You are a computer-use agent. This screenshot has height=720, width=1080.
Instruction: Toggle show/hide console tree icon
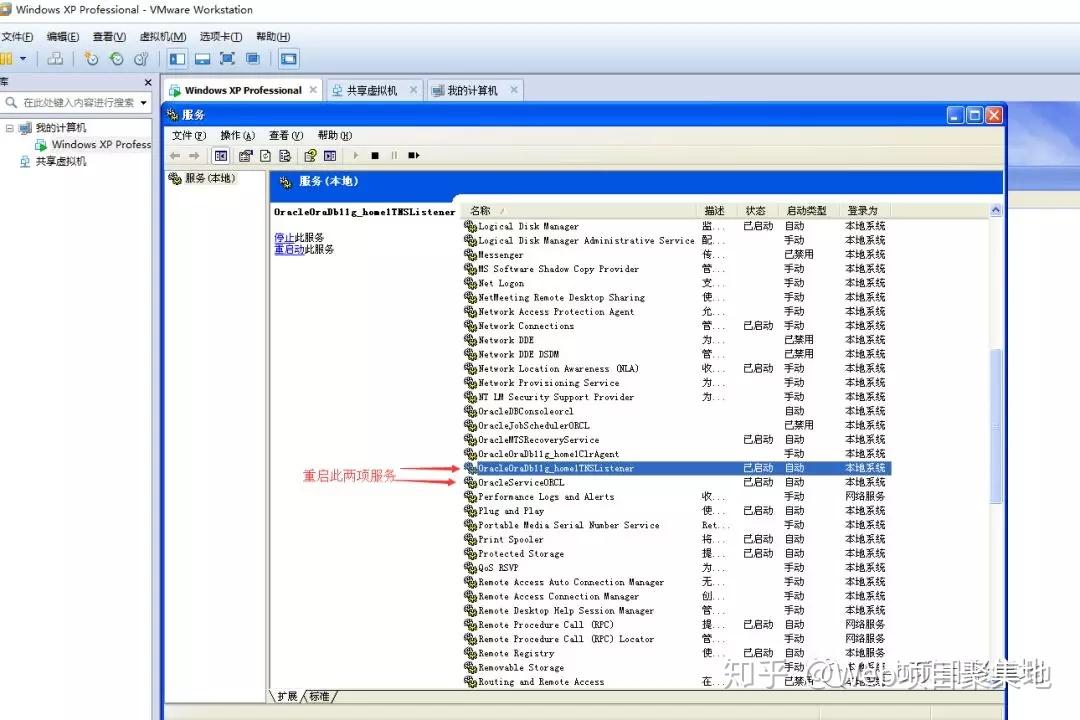(x=220, y=156)
